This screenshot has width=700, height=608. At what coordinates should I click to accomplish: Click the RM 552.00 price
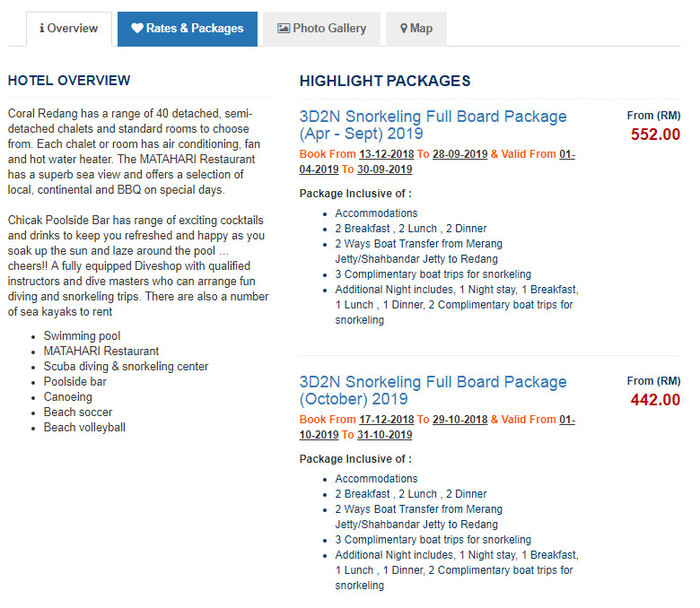coord(655,135)
